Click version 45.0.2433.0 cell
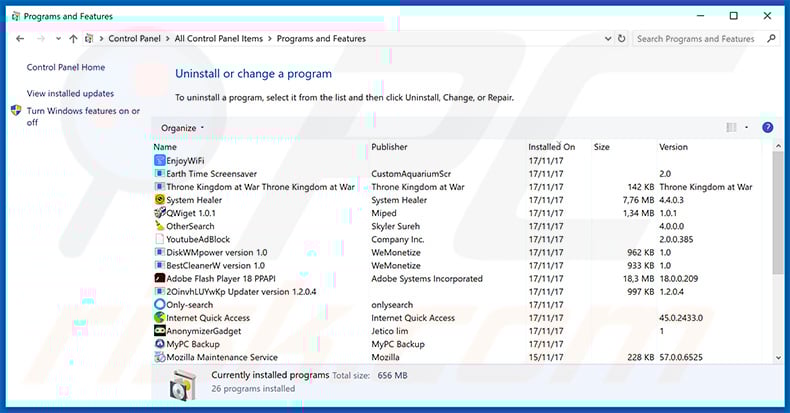Screen dimensions: 790x413 (x=681, y=318)
